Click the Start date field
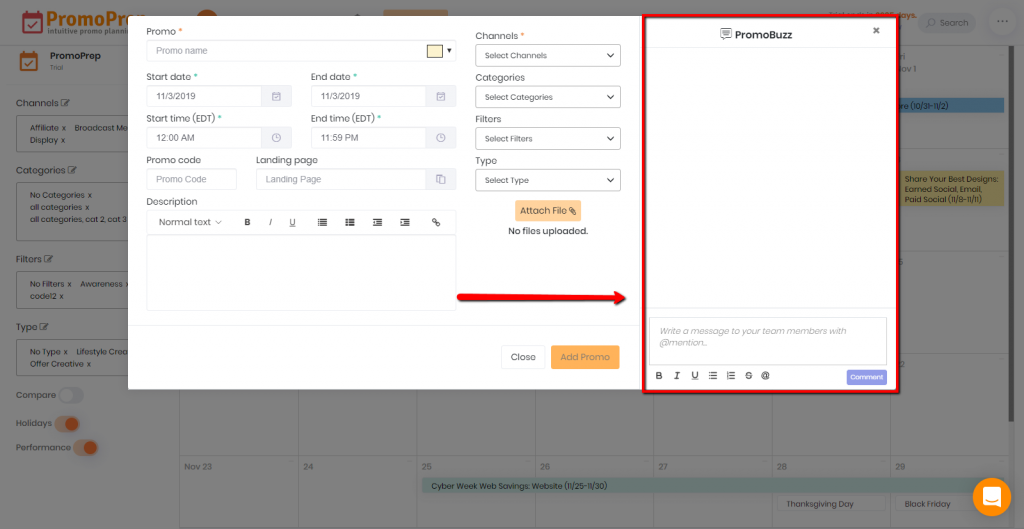The width and height of the screenshot is (1024, 529). [204, 96]
